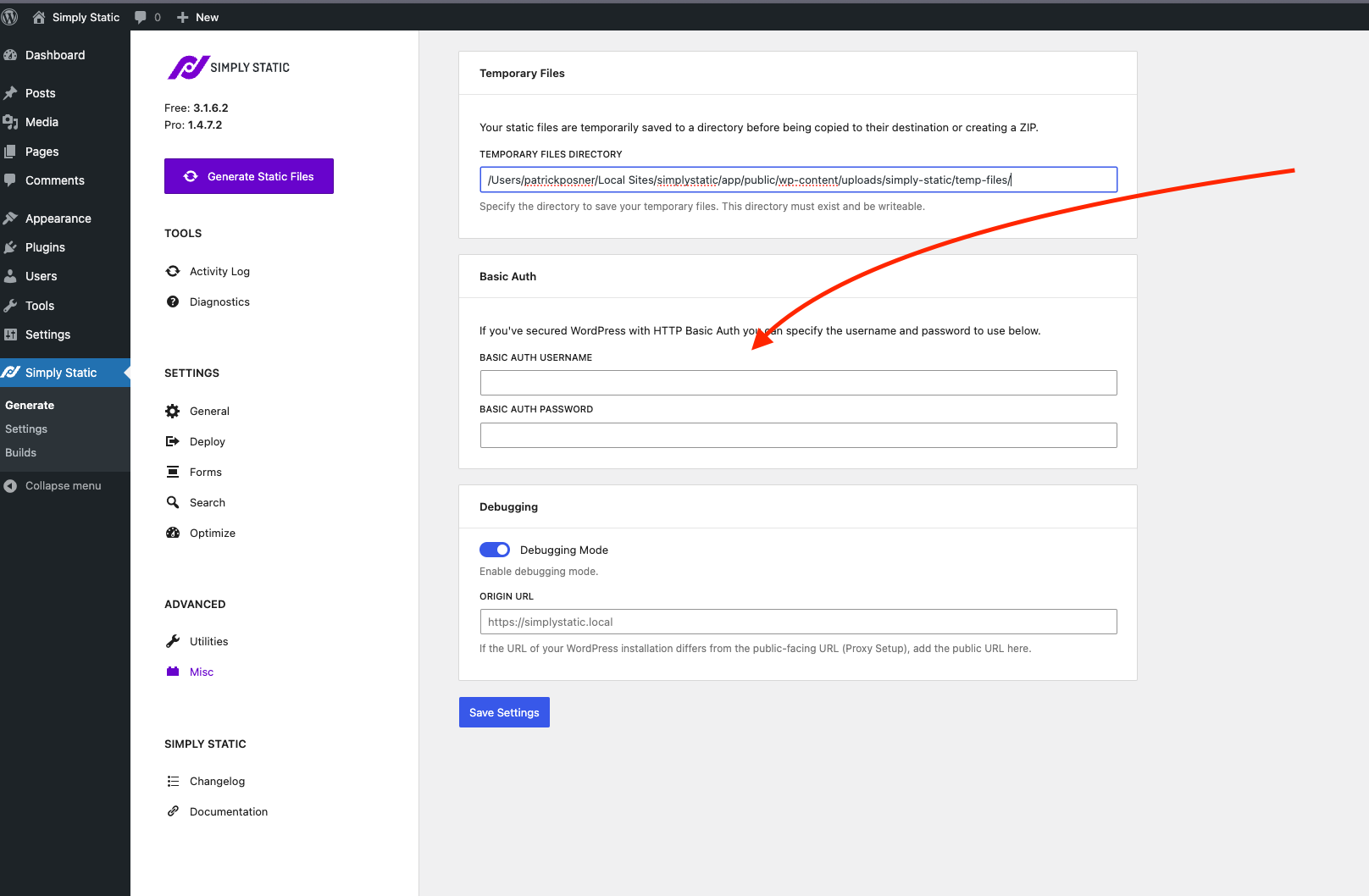Open the Changelog link
Viewport: 1369px width, 896px height.
point(217,781)
